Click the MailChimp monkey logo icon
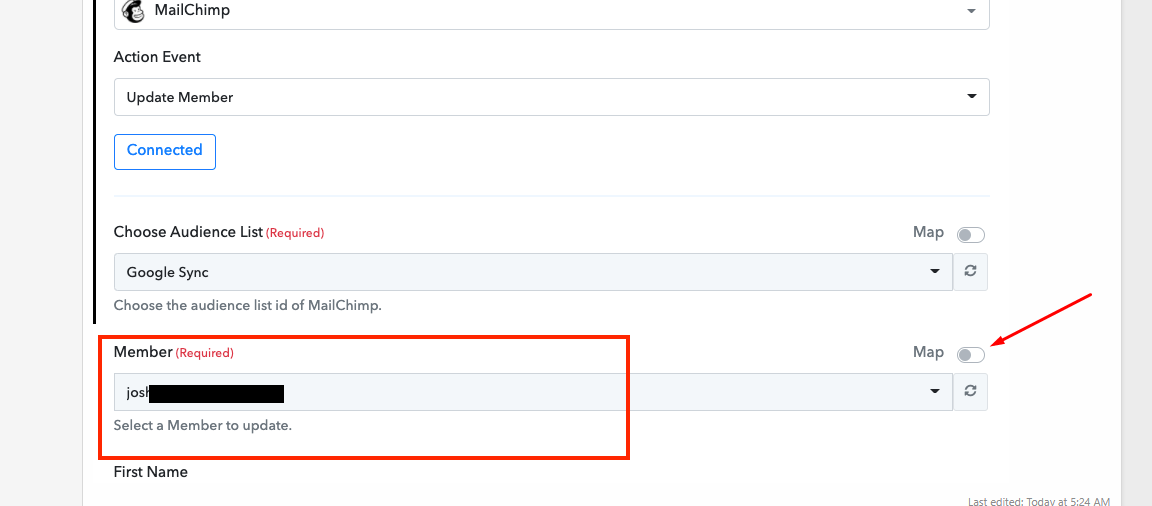Screen dimensions: 1152x506 [x=132, y=10]
